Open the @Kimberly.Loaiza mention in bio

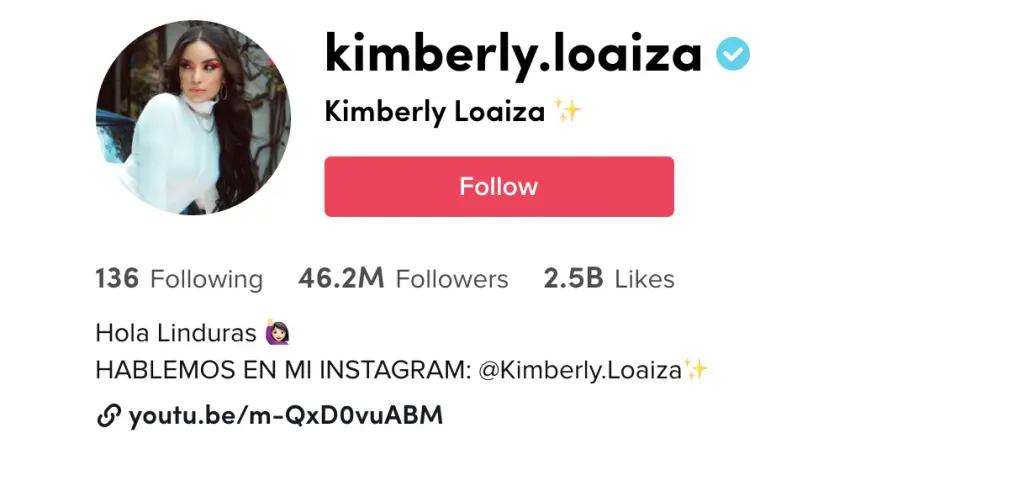580,371
